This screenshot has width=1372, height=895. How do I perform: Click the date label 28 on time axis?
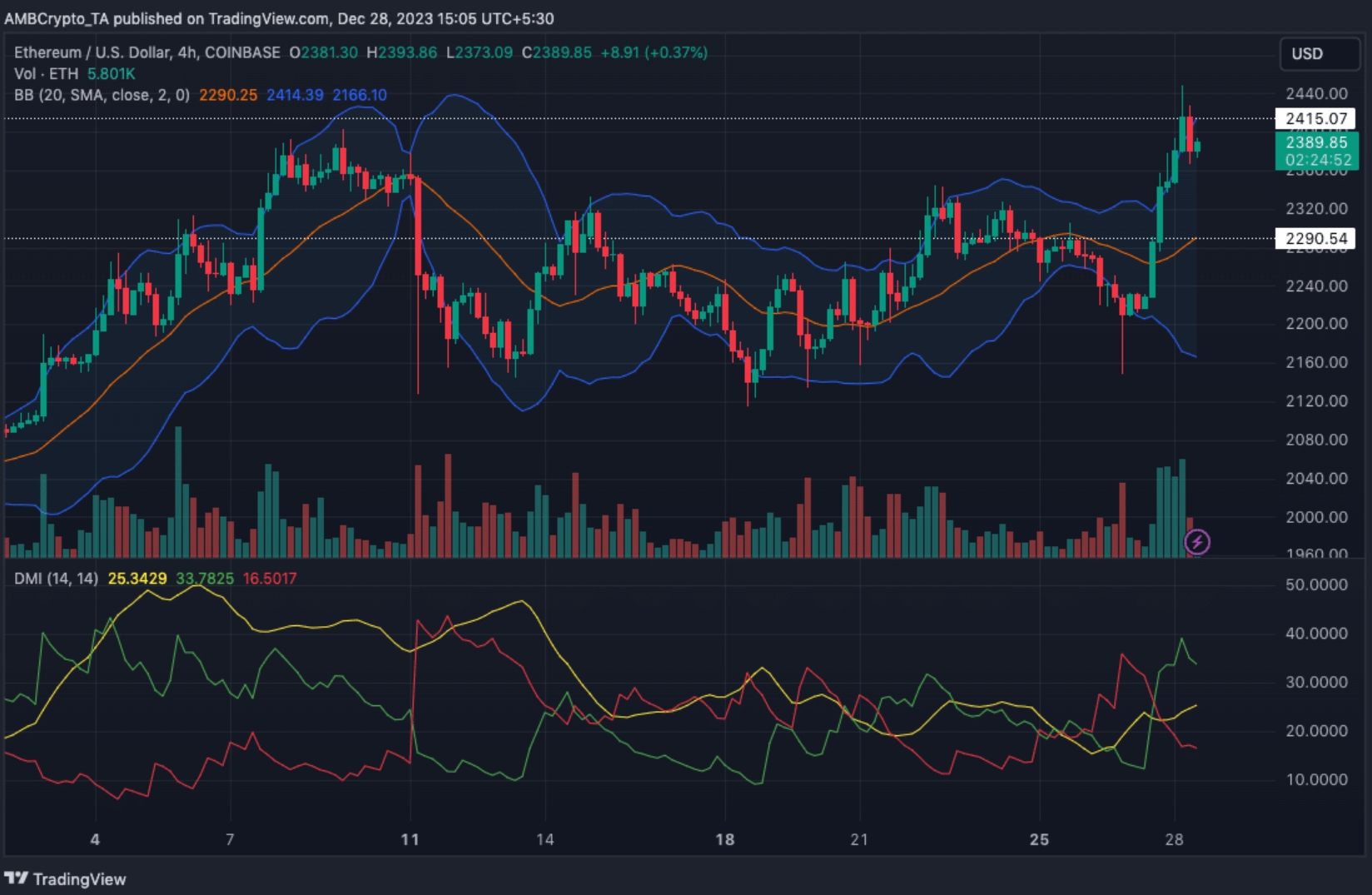tap(1174, 839)
